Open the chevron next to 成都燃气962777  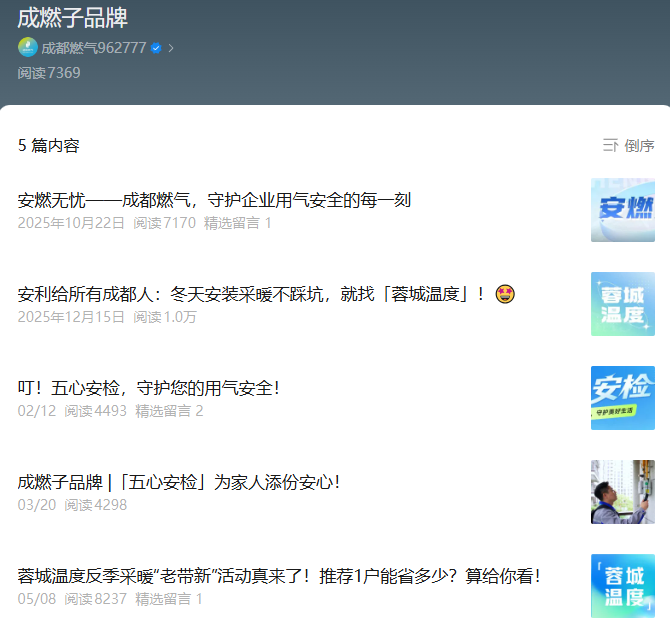tap(171, 48)
